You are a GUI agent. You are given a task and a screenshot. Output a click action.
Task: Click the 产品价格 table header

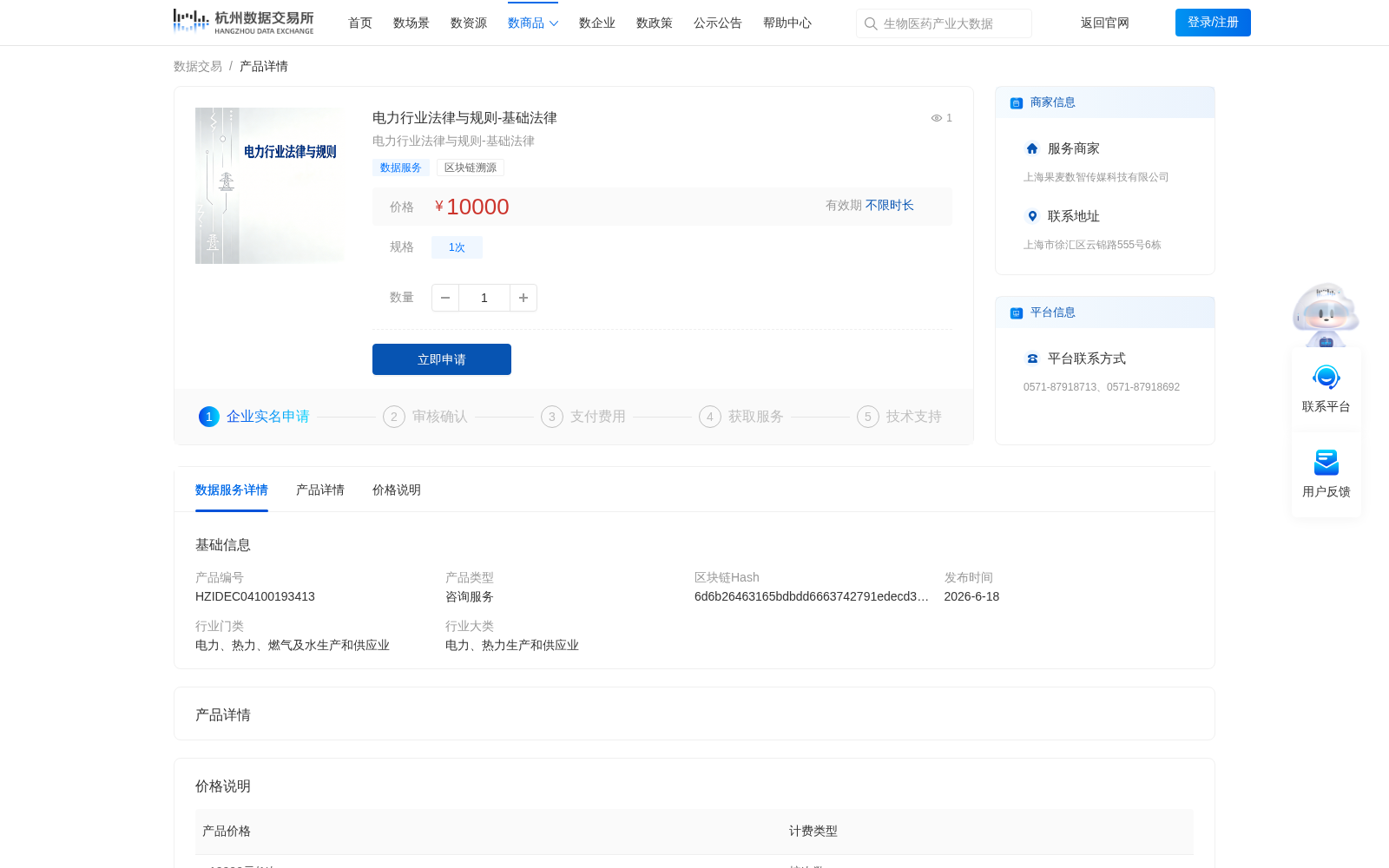point(227,832)
